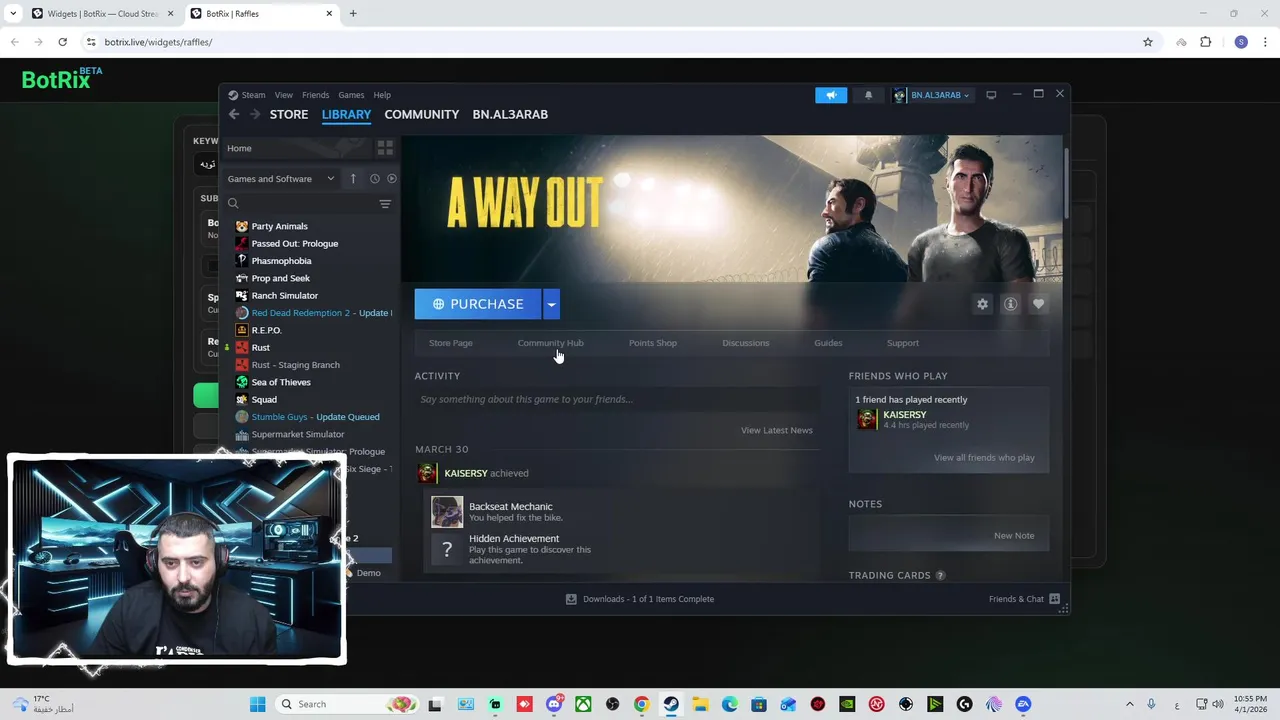Add A Way Out to favorites heart
Image resolution: width=1280 pixels, height=720 pixels.
(x=1038, y=304)
